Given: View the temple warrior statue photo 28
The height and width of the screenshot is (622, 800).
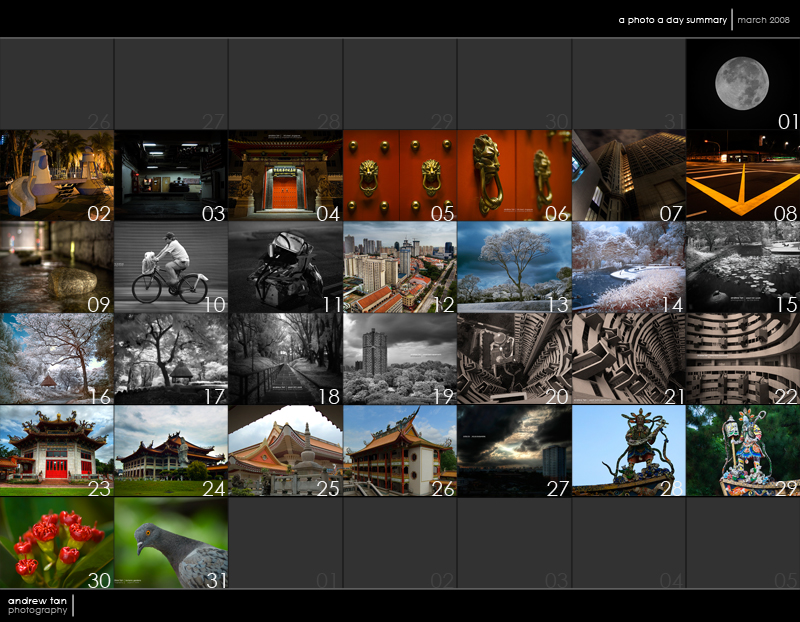Looking at the screenshot, I should pyautogui.click(x=628, y=451).
